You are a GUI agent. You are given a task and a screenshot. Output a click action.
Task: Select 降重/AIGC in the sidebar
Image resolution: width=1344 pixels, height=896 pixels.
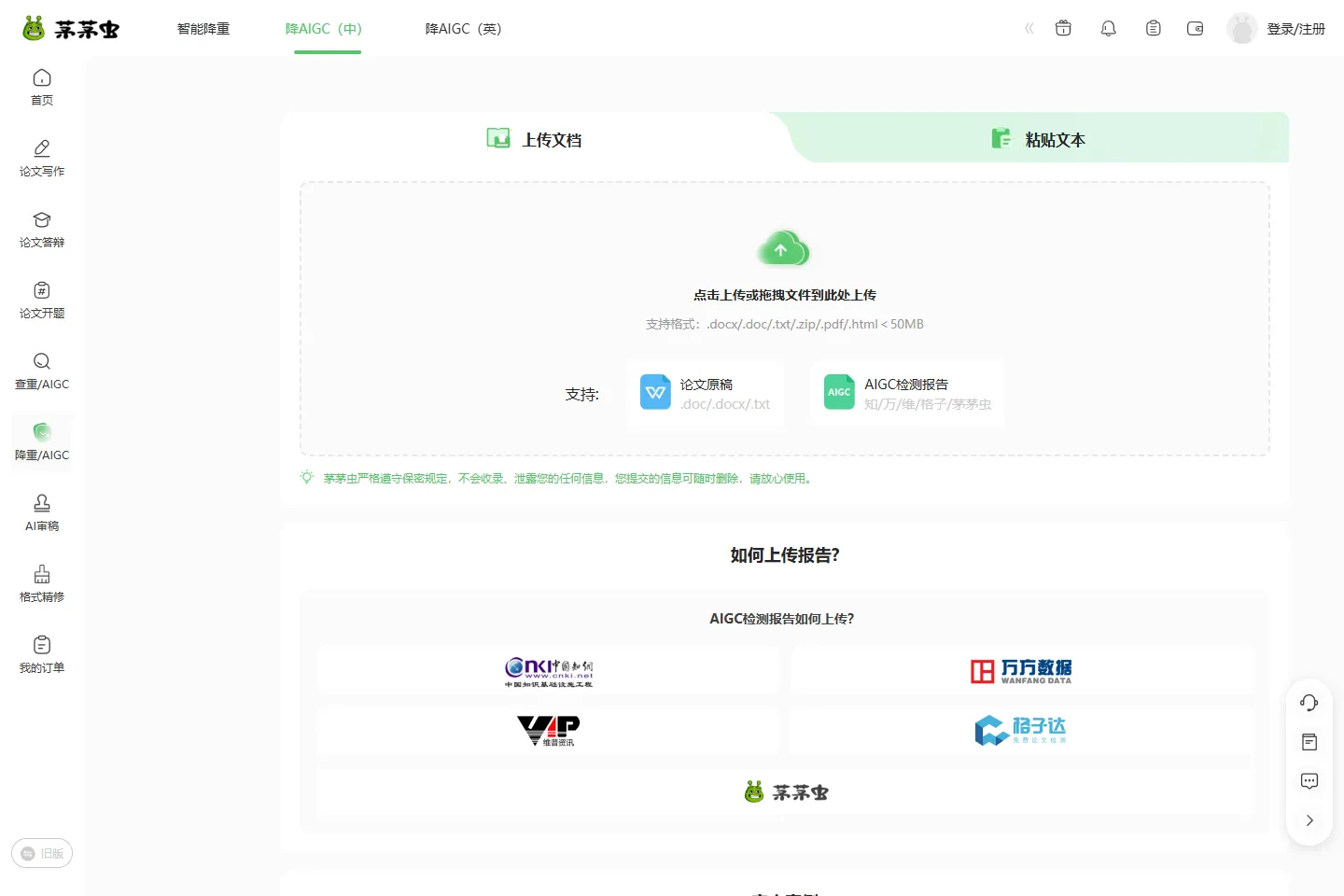click(x=42, y=441)
